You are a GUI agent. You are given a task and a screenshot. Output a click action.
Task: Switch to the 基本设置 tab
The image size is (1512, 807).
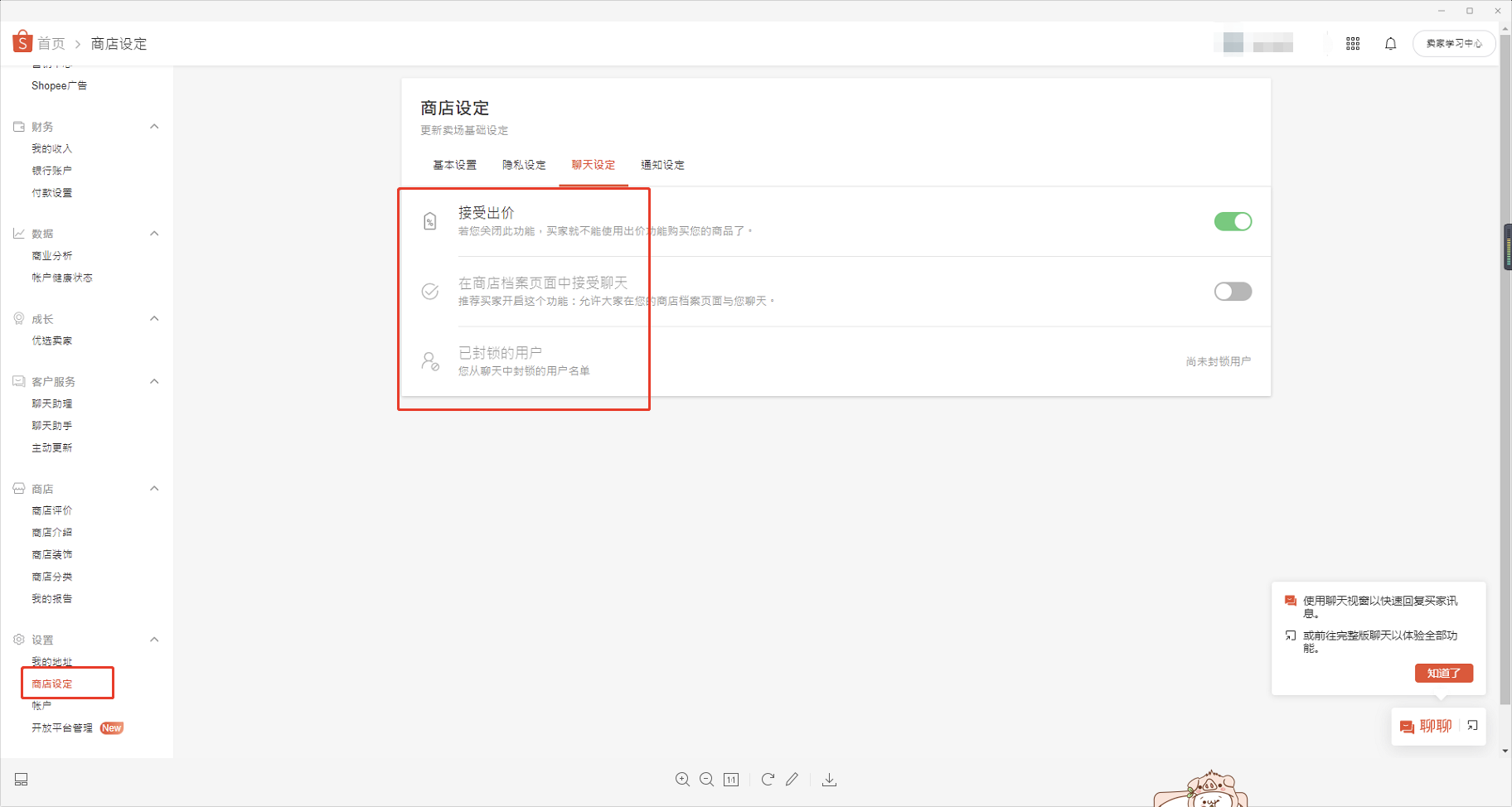[454, 165]
